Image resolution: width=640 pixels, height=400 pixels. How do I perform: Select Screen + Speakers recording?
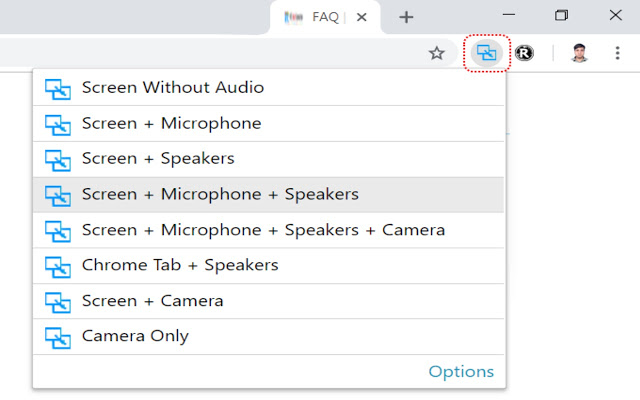pos(158,159)
